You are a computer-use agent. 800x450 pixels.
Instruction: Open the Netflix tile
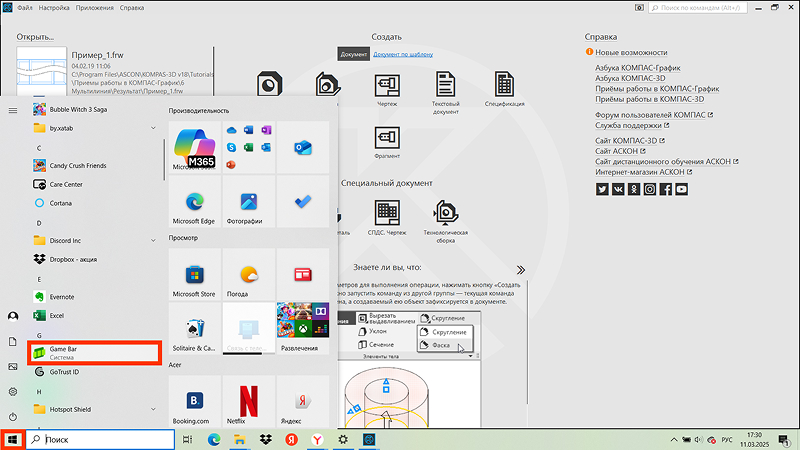click(x=248, y=402)
